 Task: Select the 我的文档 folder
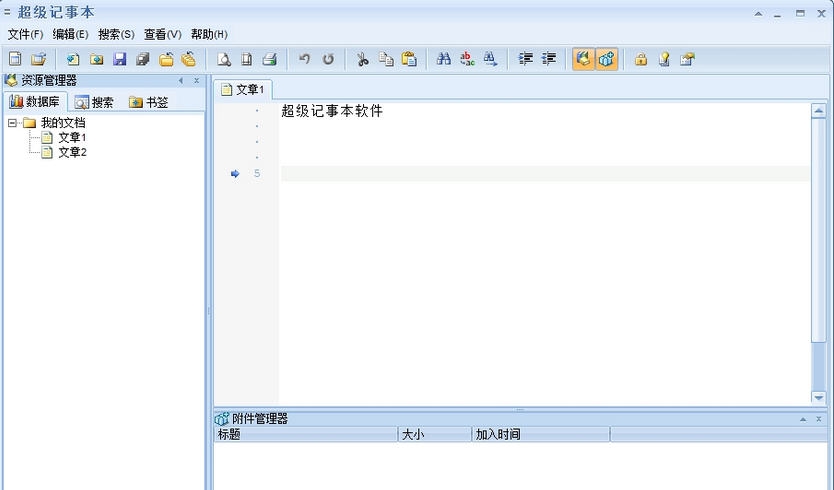point(63,123)
